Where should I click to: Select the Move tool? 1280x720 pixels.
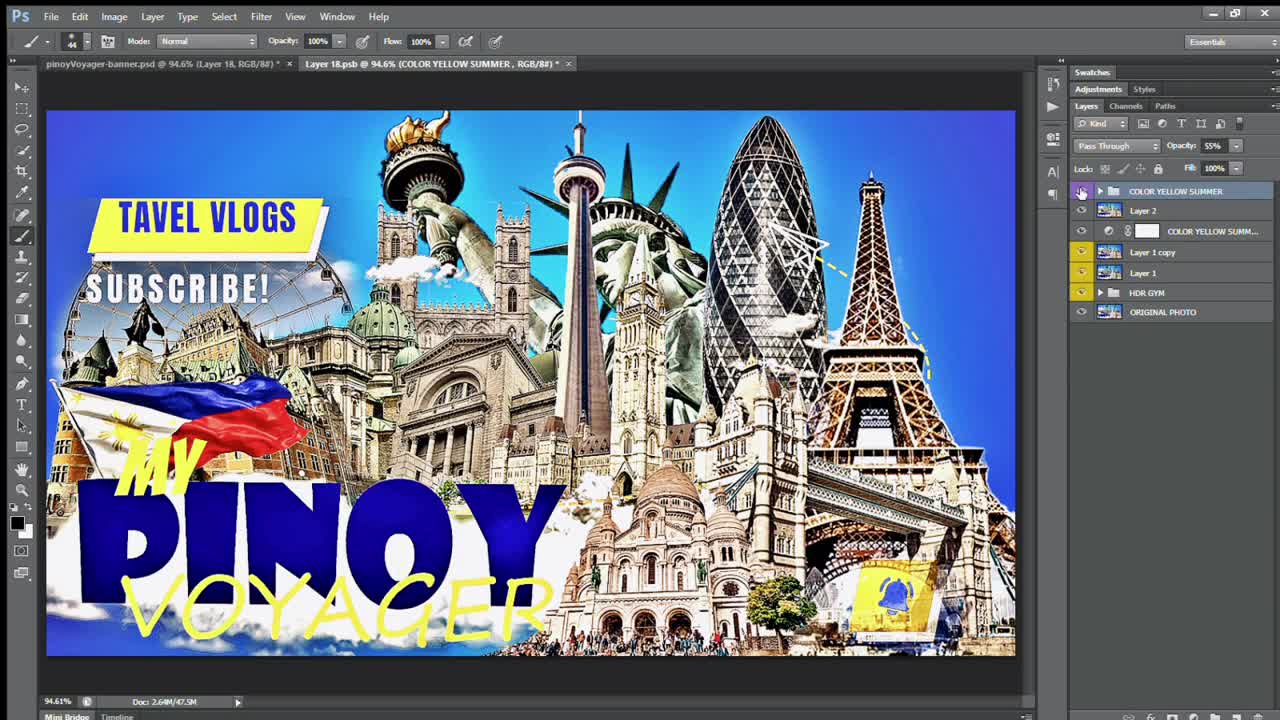tap(22, 87)
